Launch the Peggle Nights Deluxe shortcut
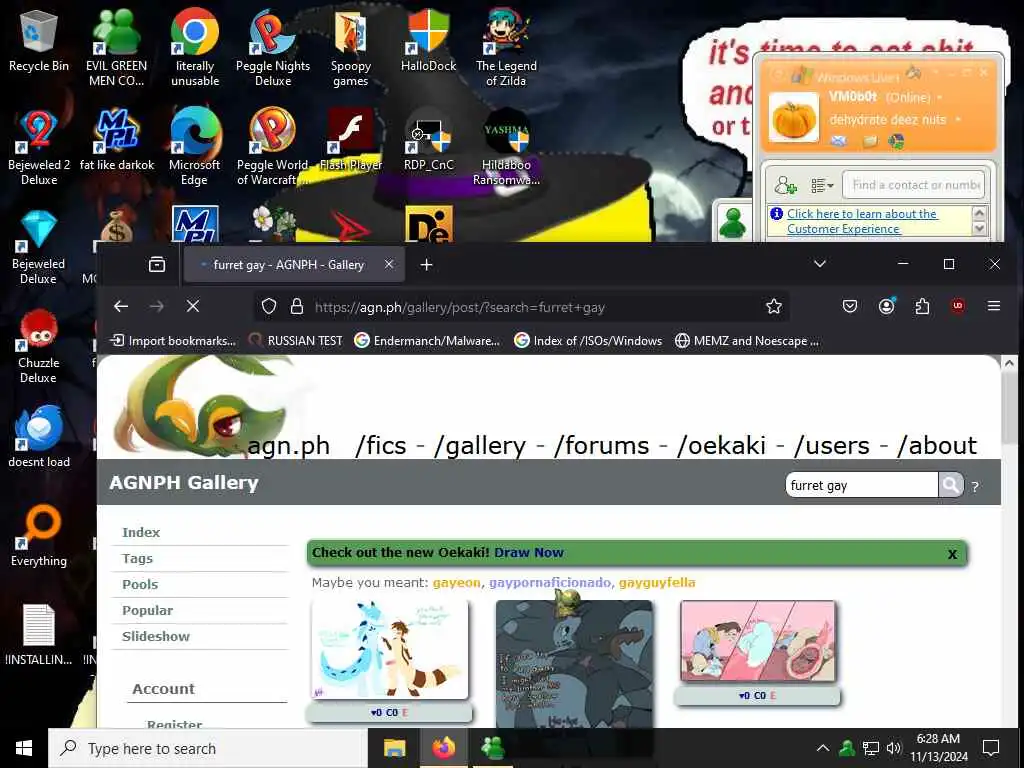The width and height of the screenshot is (1024, 768). click(272, 47)
